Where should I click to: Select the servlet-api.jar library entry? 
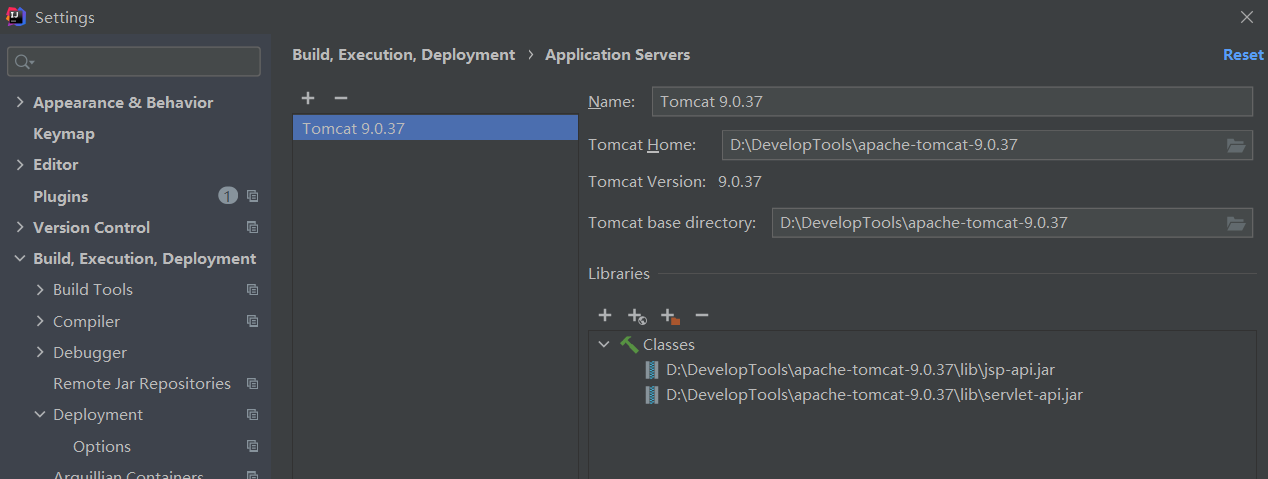coord(874,395)
